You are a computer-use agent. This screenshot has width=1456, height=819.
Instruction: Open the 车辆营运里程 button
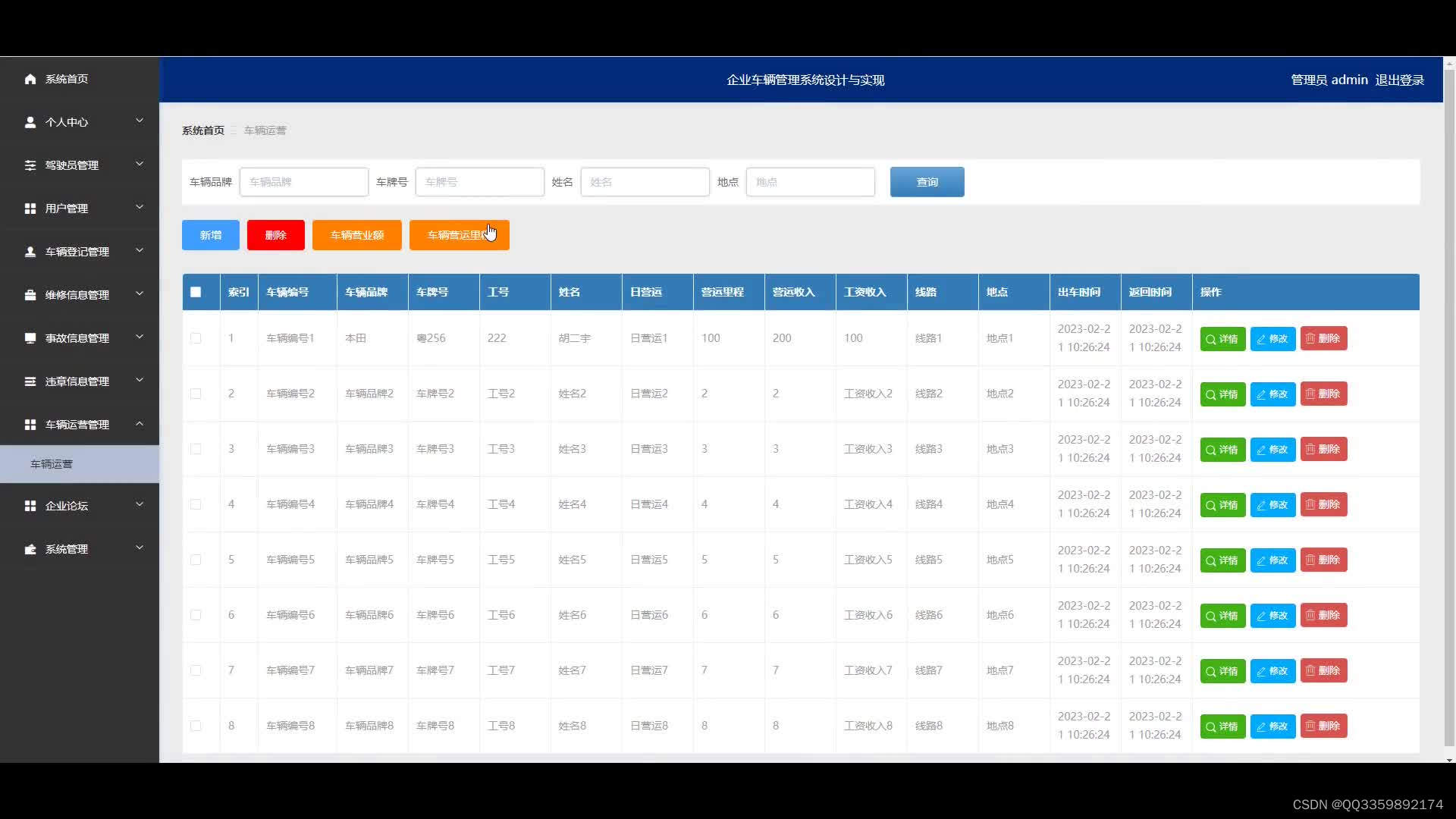[x=460, y=235]
